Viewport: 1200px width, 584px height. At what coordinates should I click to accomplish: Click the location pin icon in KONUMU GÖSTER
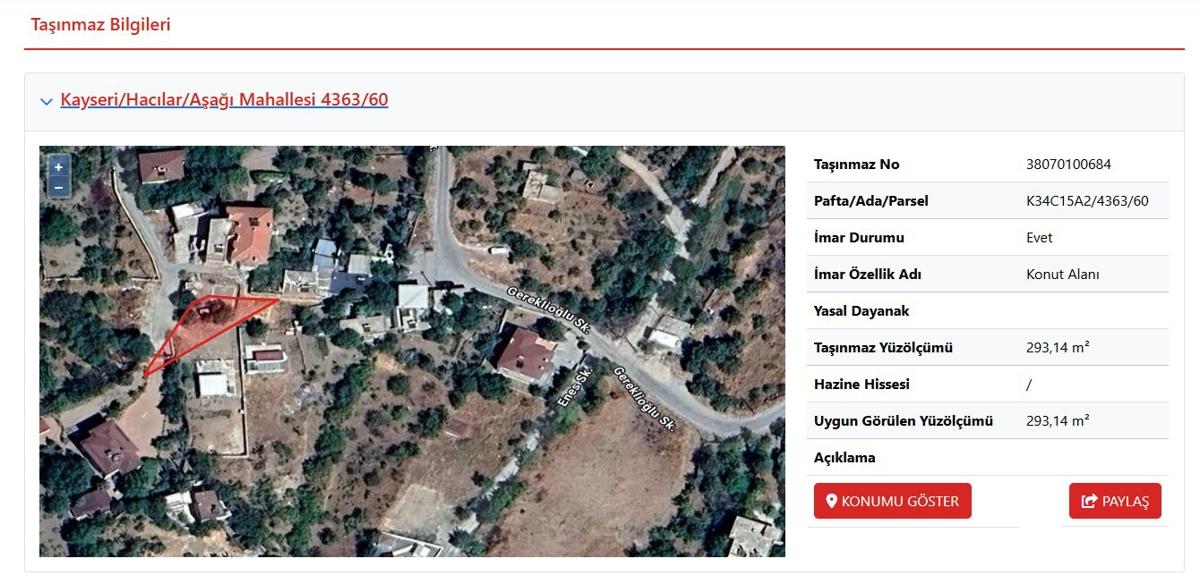[x=831, y=501]
